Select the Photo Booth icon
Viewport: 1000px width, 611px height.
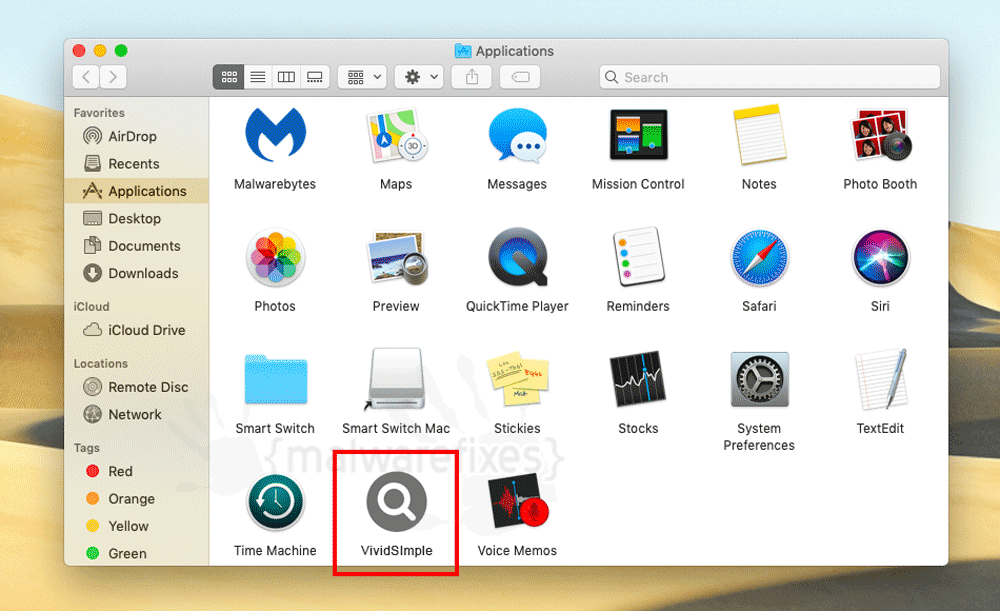(880, 135)
